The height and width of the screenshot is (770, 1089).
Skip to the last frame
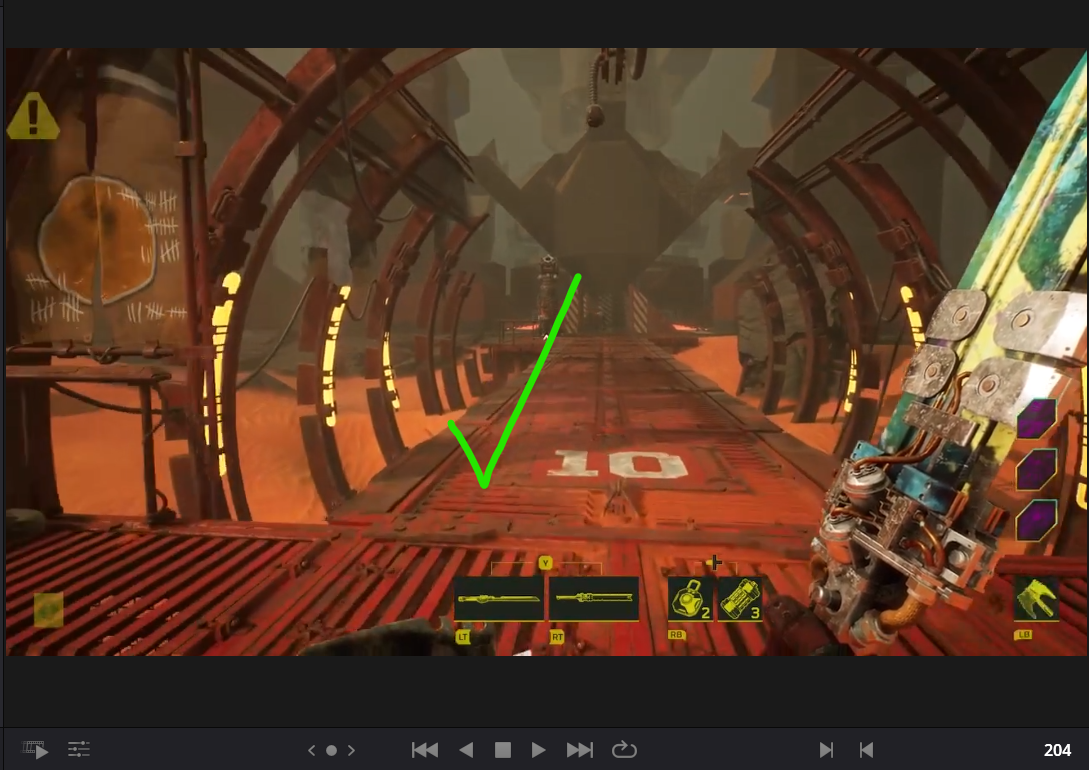pyautogui.click(x=580, y=750)
